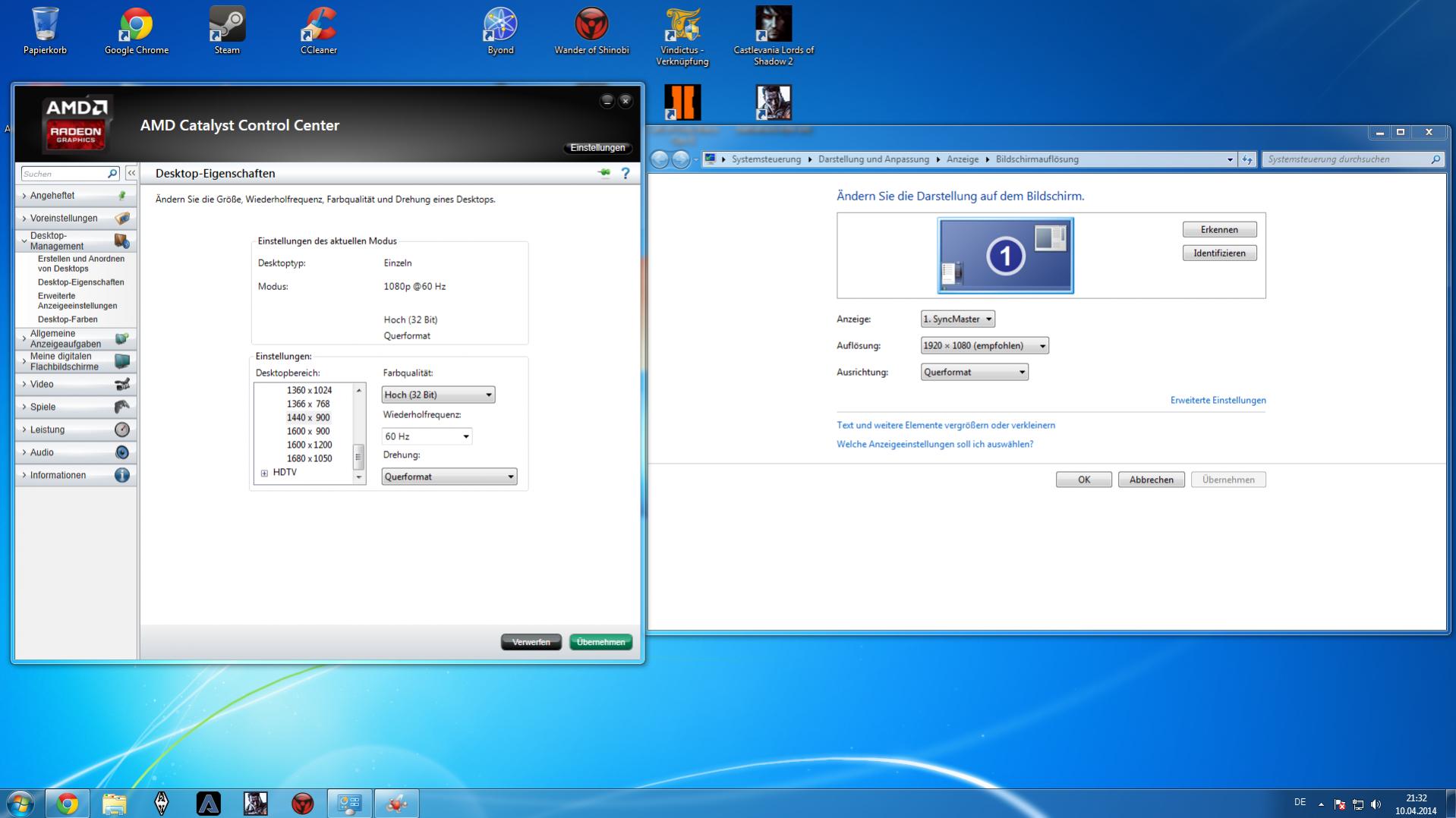Expand the Allgemeine Anzeigeaufgaben section
Screen dimensions: 1456x818
[x=75, y=338]
